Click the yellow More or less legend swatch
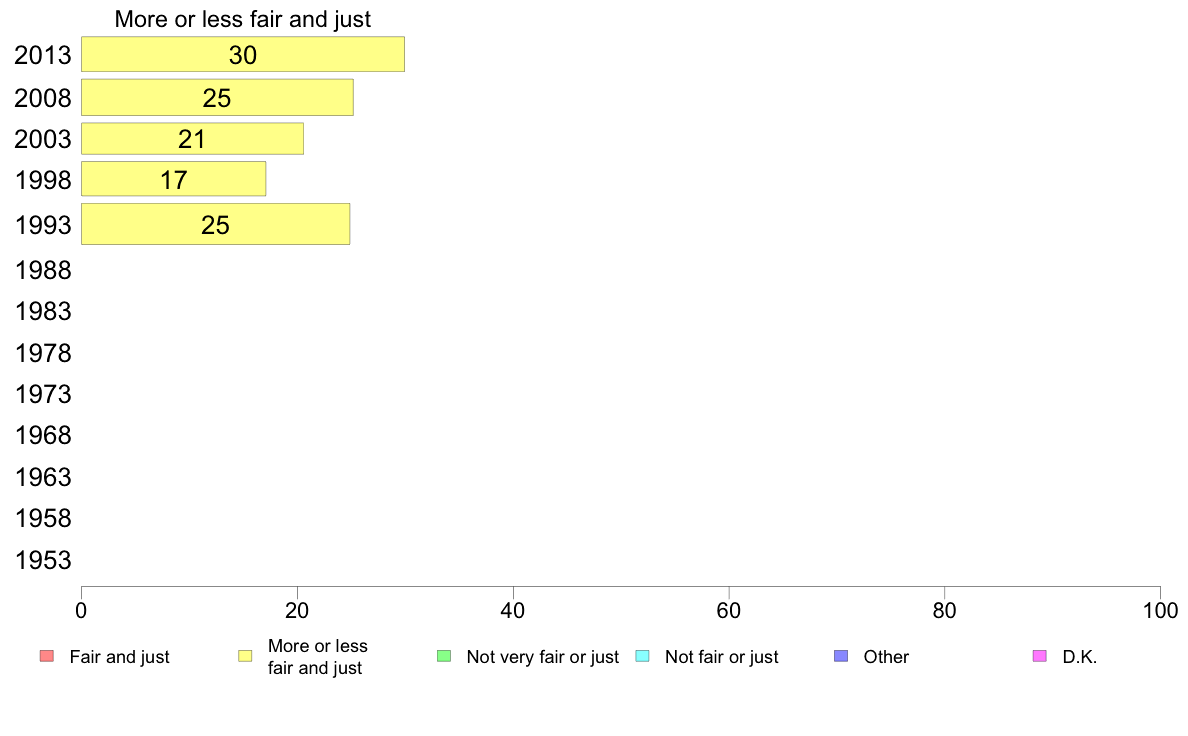This screenshot has height=736, width=1188. [245, 656]
